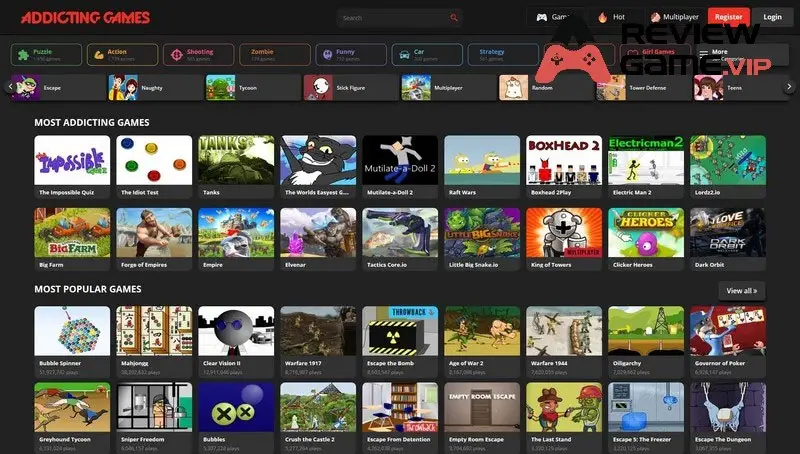Open the Random tag icon

[513, 87]
